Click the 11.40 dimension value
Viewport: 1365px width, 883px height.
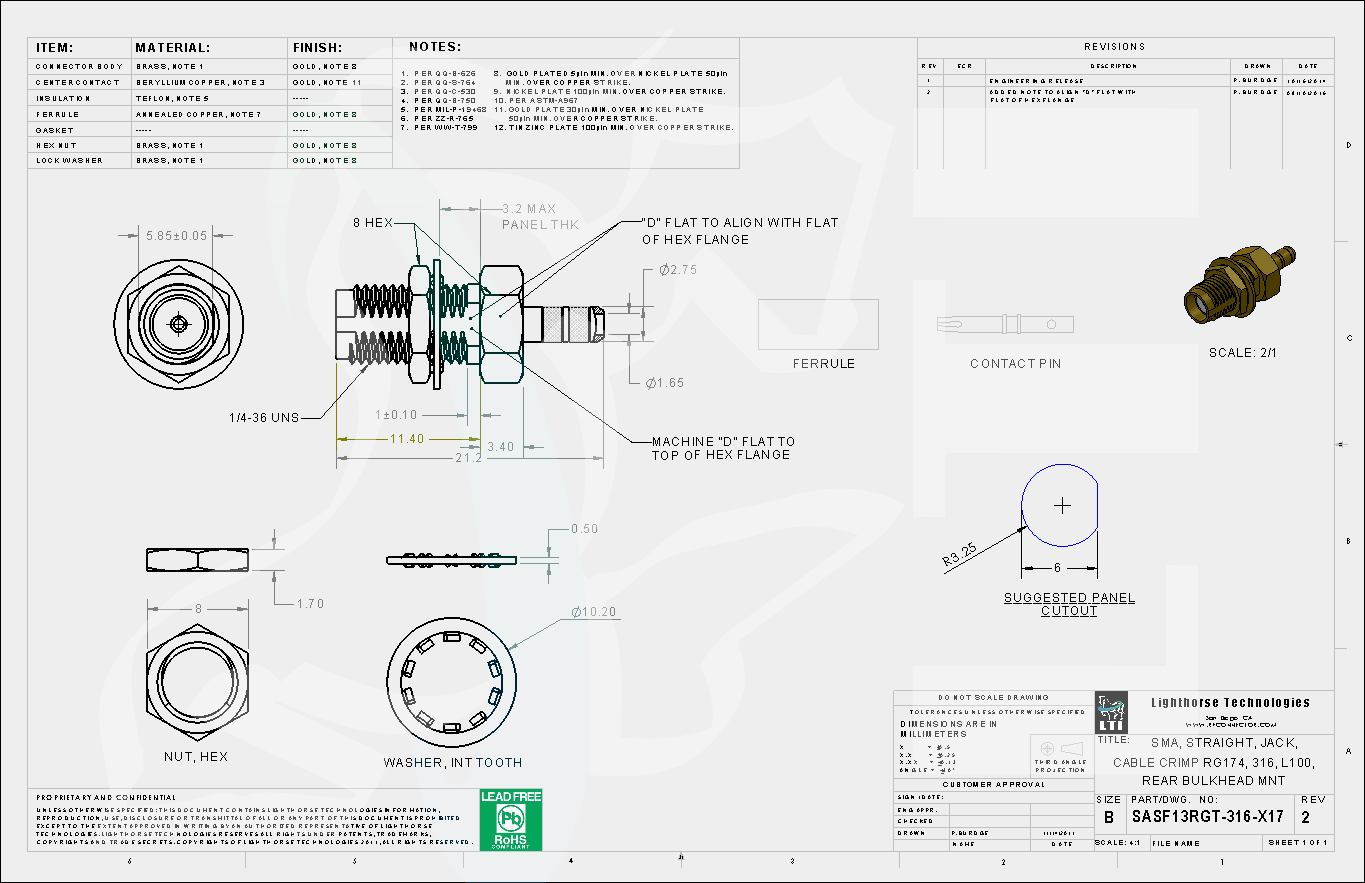point(406,438)
